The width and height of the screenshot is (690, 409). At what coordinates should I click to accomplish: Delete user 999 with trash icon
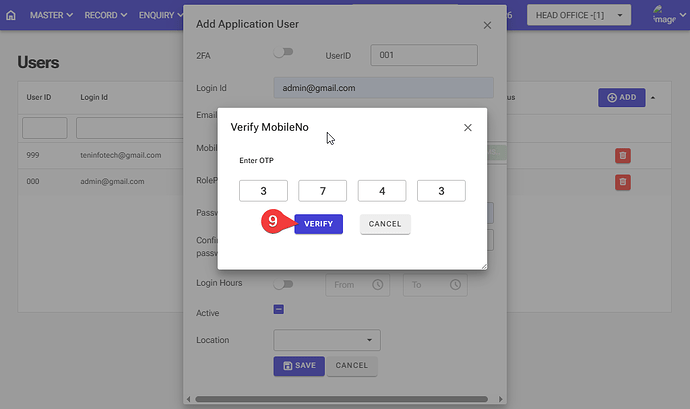(622, 155)
